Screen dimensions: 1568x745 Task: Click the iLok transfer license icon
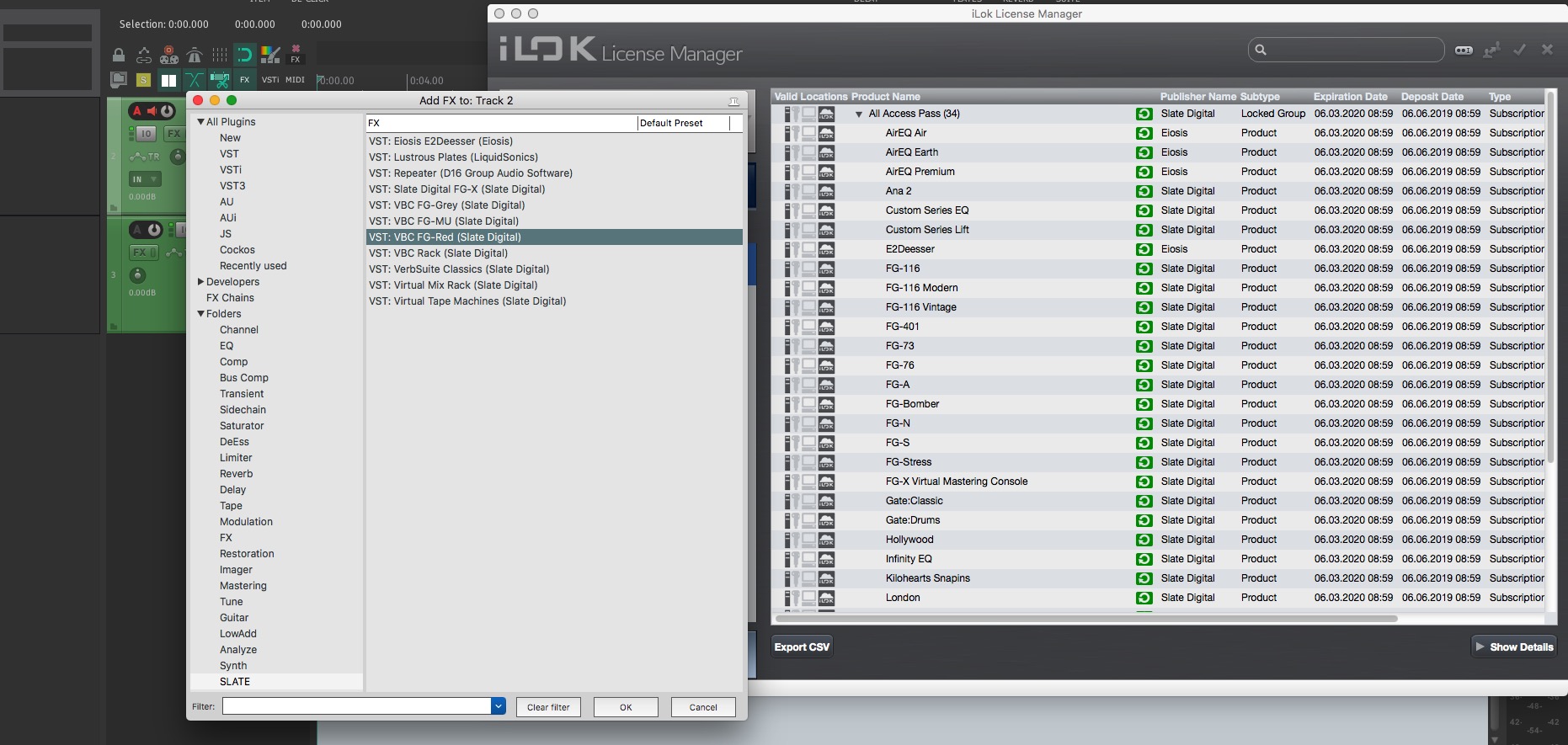click(x=1492, y=51)
